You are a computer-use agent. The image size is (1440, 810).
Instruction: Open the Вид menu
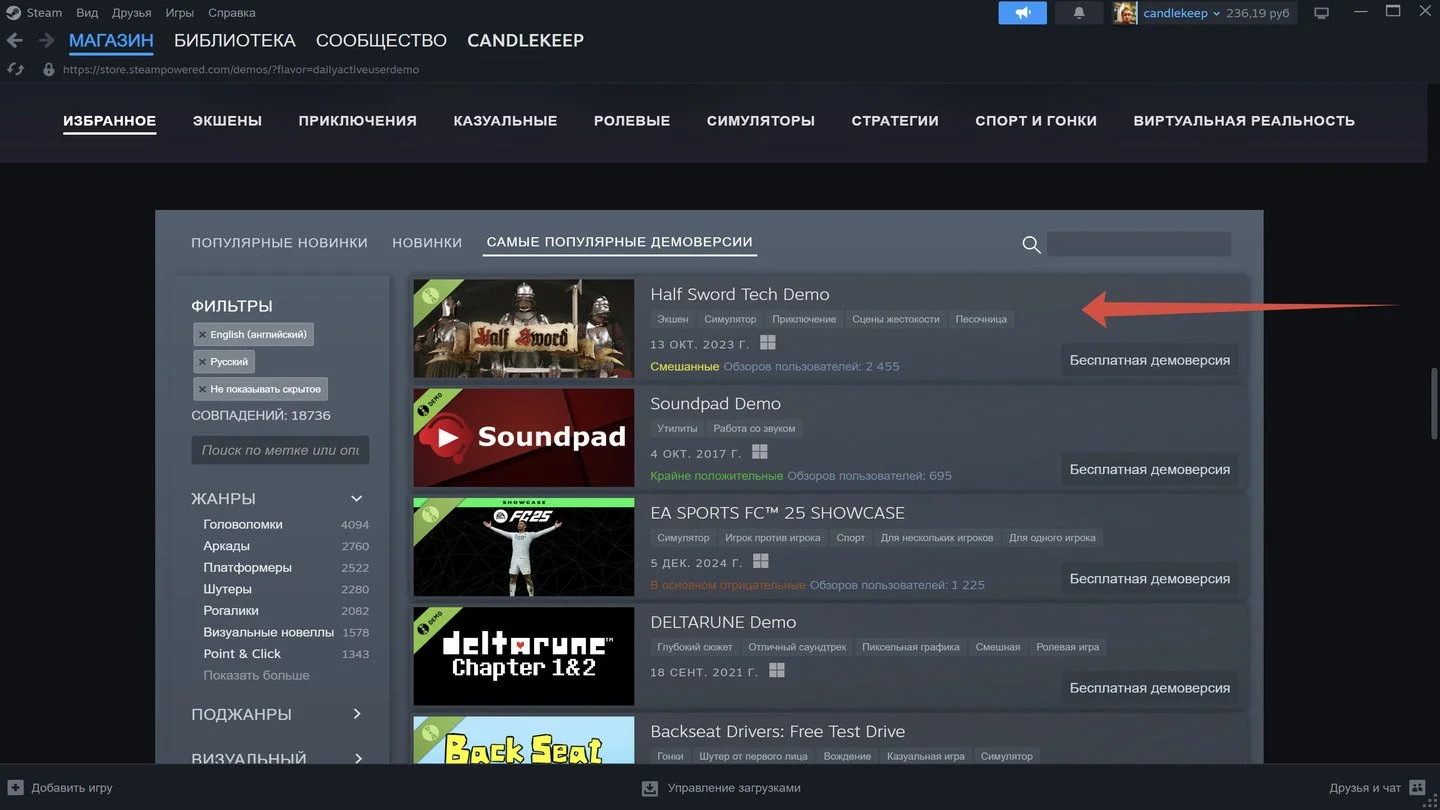(87, 13)
